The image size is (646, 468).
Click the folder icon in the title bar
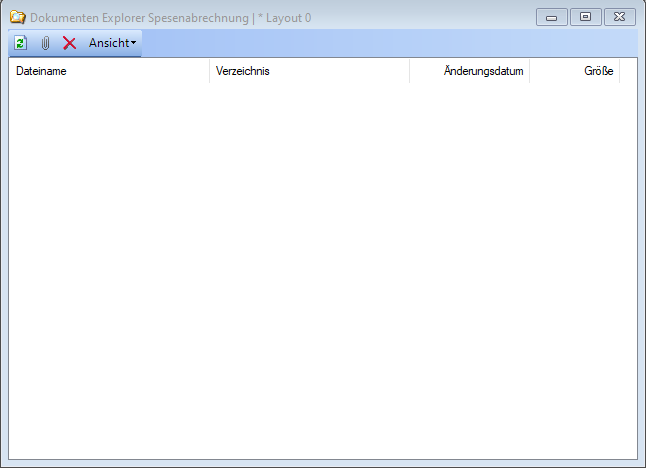coord(17,17)
